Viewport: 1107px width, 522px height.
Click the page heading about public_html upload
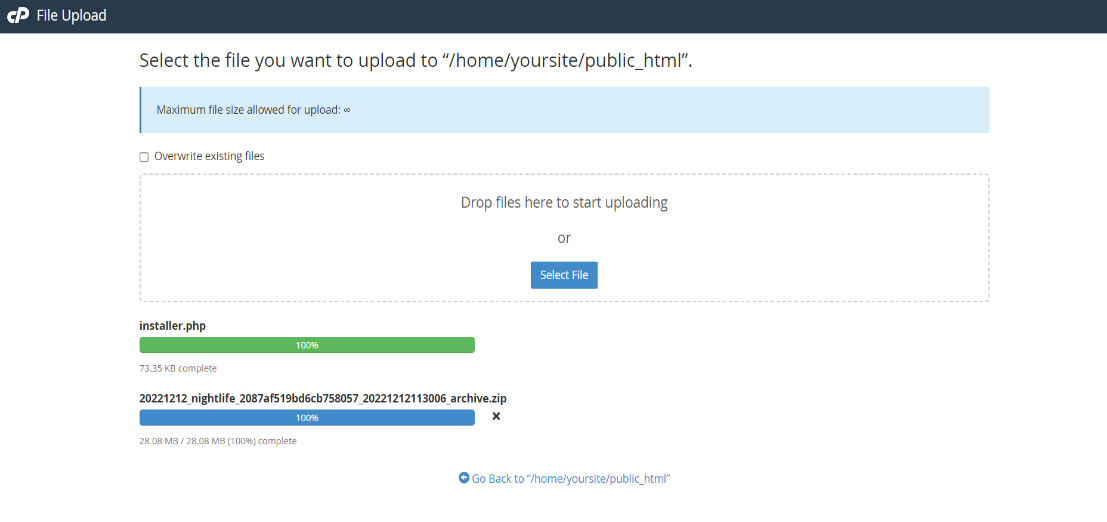(416, 61)
